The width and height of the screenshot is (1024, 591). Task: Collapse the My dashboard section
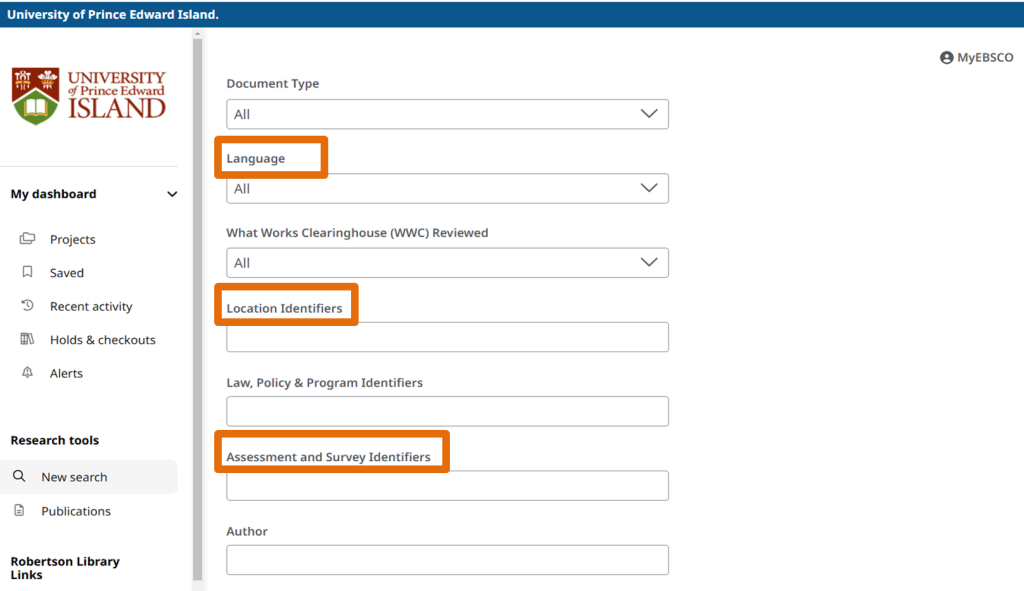pos(172,194)
